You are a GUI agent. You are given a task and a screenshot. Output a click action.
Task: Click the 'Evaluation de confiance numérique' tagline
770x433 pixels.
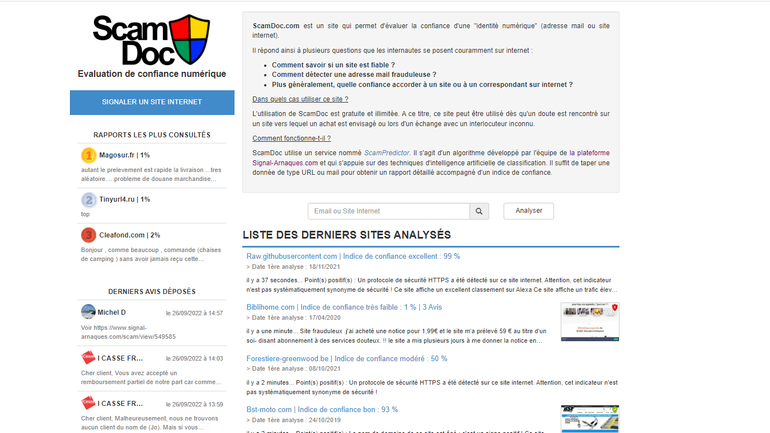click(152, 74)
